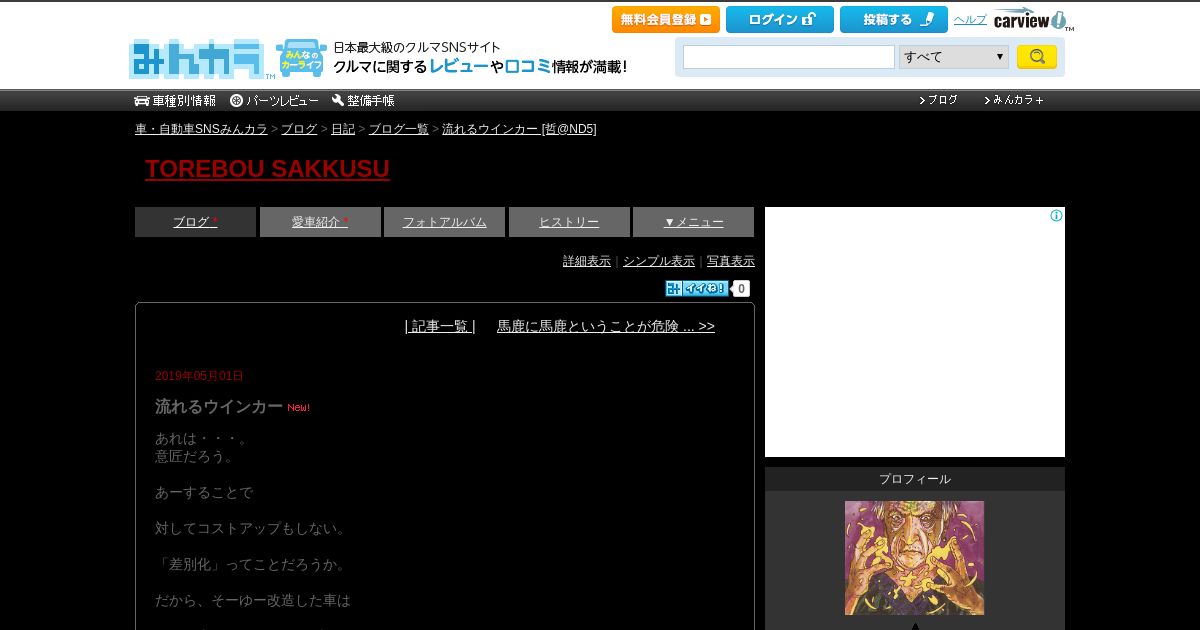Click the yellow magnifier search button

click(1037, 57)
